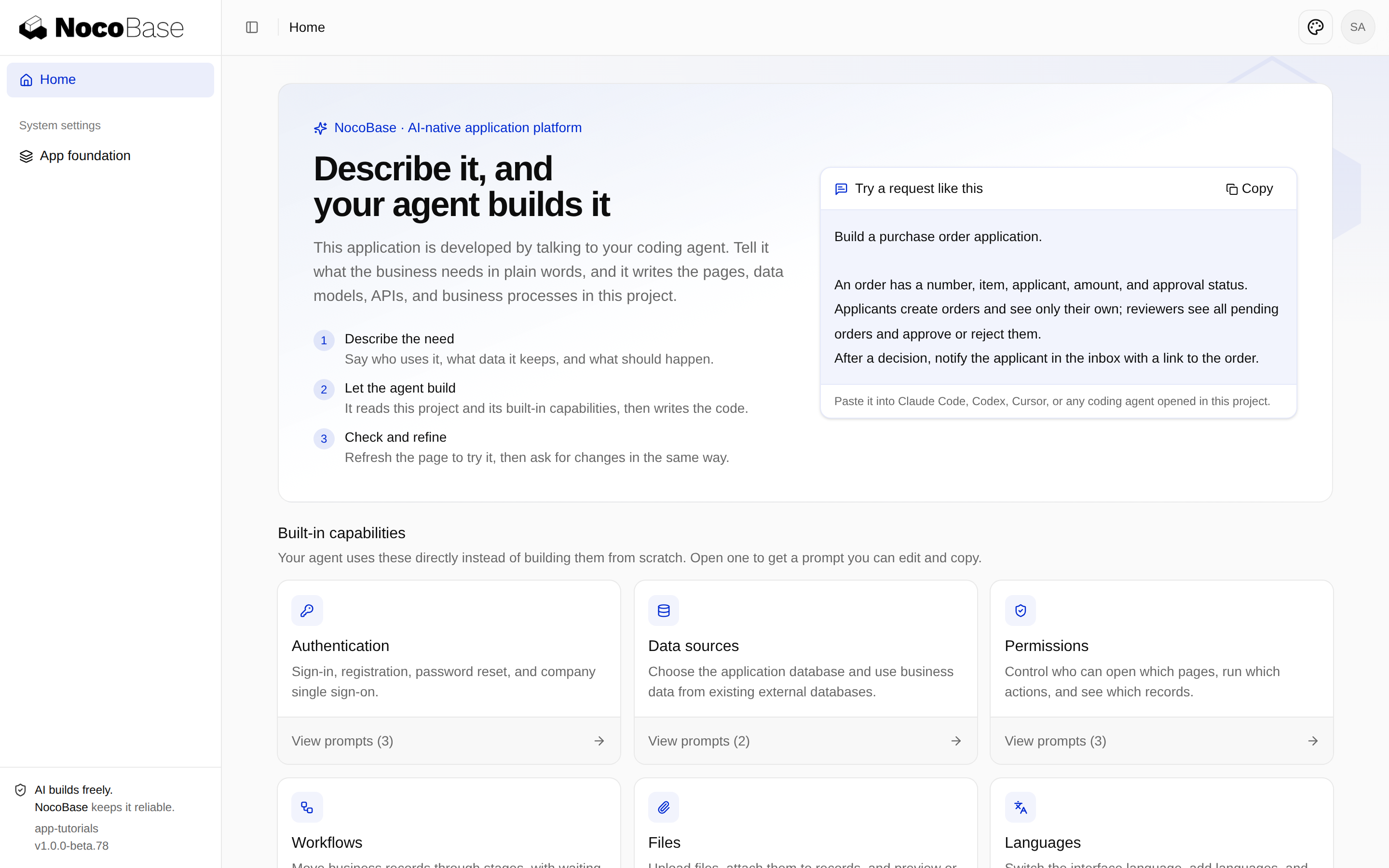Click 'Build a purchase order application.' text
Image resolution: width=1389 pixels, height=868 pixels.
click(938, 237)
